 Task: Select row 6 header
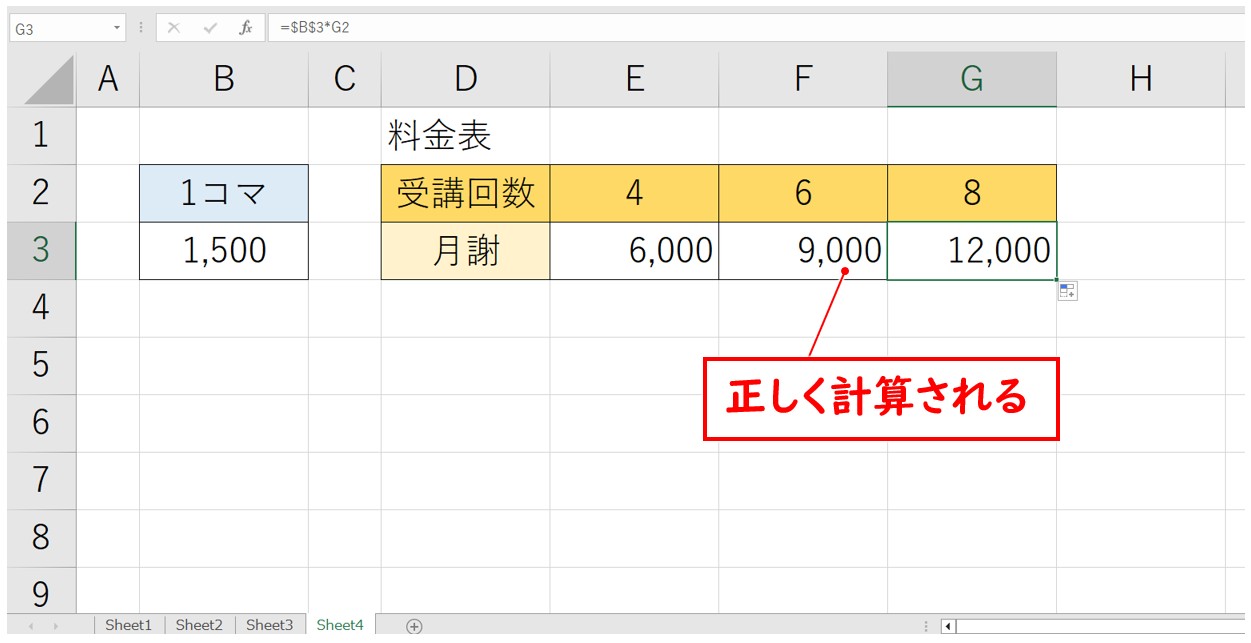pyautogui.click(x=41, y=423)
